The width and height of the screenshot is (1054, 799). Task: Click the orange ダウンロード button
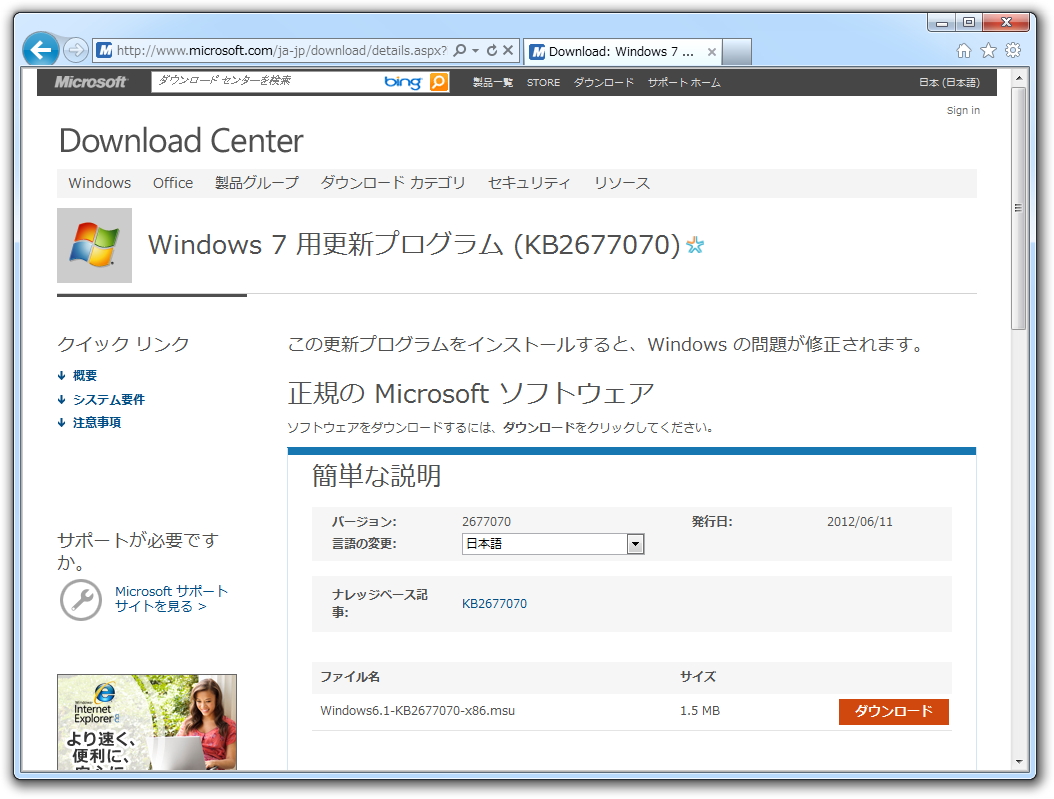(x=893, y=712)
